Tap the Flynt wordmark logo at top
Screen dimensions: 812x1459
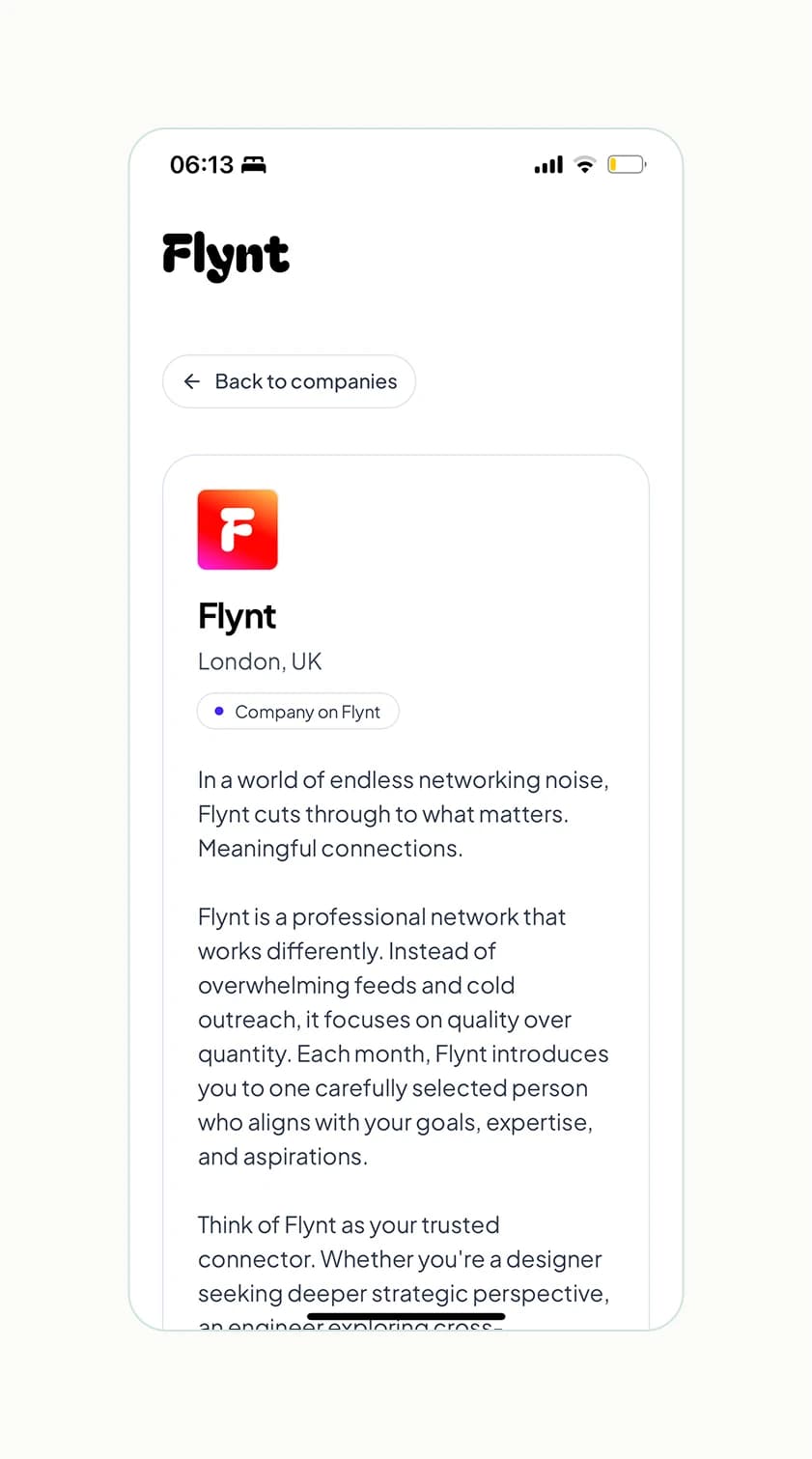point(224,253)
